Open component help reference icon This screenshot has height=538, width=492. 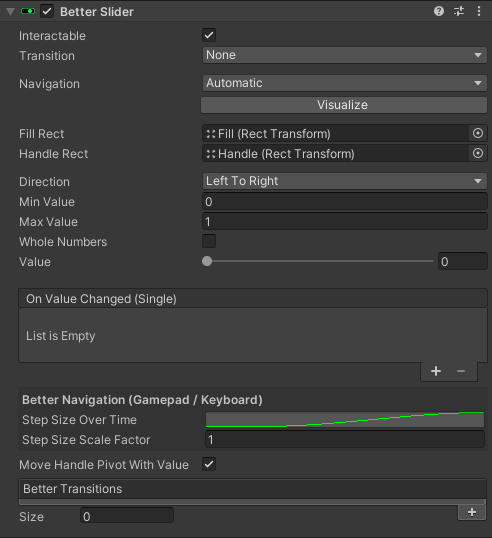pyautogui.click(x=439, y=11)
